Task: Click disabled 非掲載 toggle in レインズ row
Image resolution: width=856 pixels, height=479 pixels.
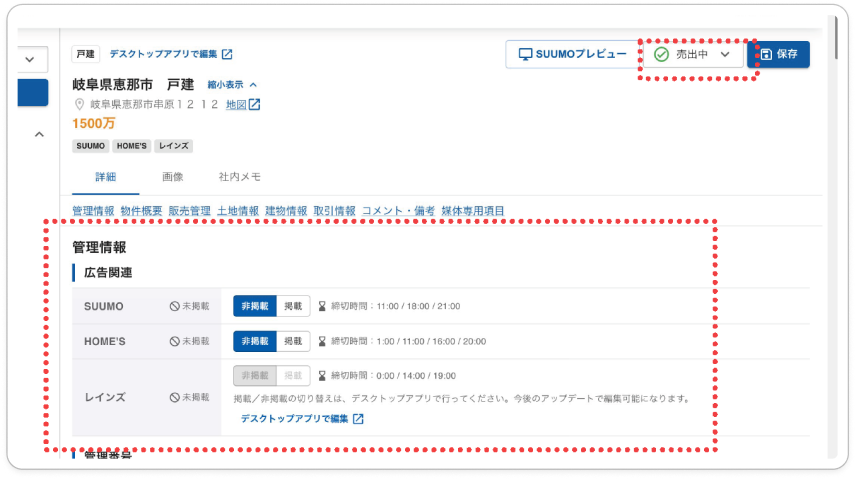Action: point(255,375)
